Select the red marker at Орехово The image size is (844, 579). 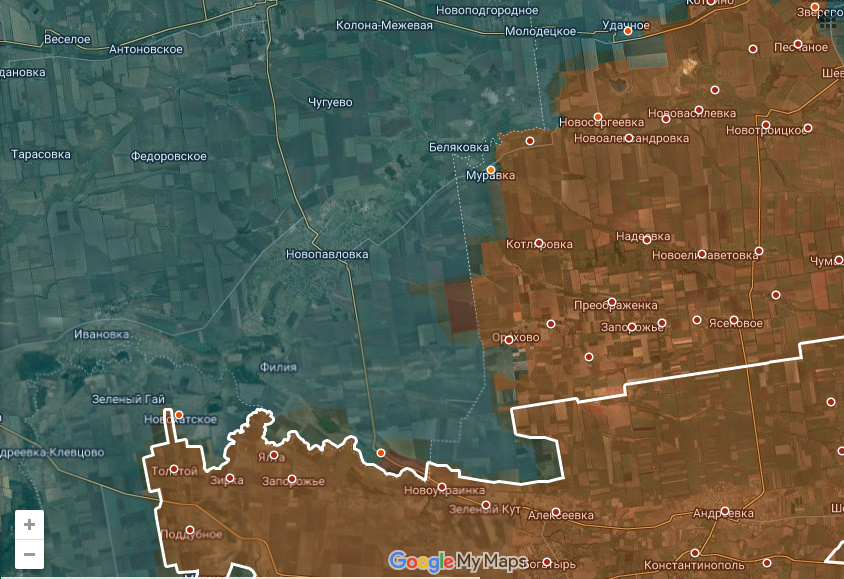[509, 340]
